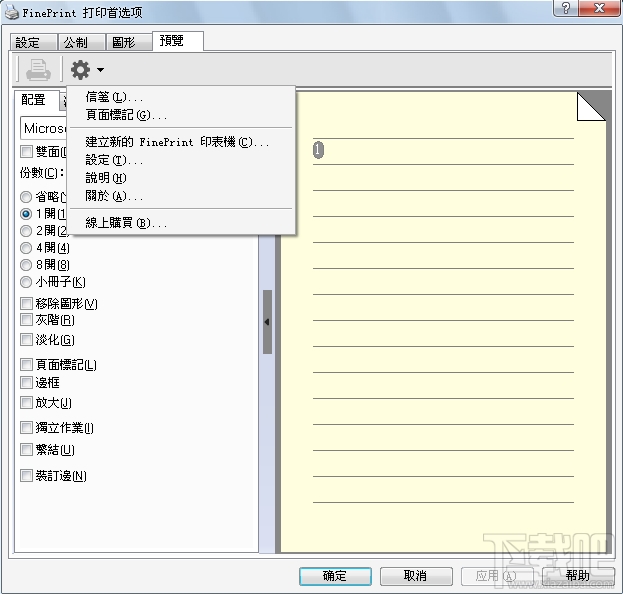Viewport: 623px width, 594px height.
Task: Switch to the 圖形 tab
Action: (129, 42)
